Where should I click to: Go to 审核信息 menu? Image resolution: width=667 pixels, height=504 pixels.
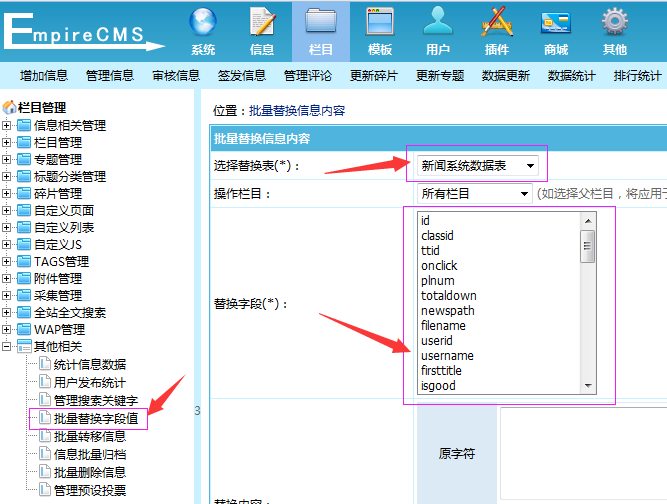click(176, 76)
